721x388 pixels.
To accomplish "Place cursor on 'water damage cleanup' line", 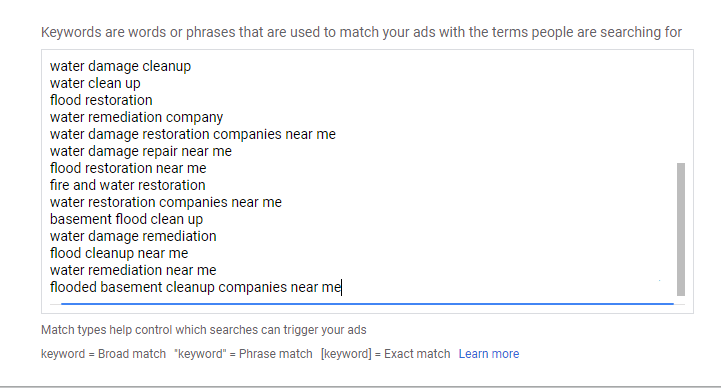I will point(120,66).
